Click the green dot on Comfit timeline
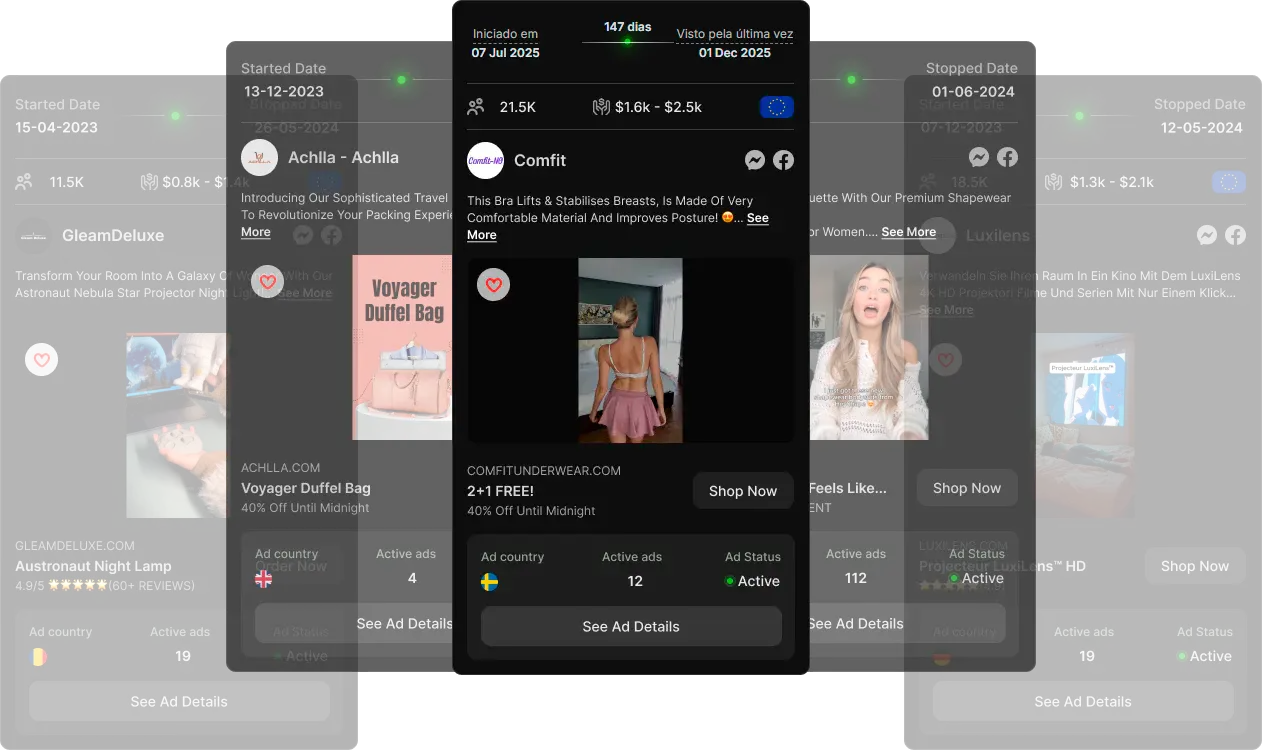The width and height of the screenshot is (1262, 750). point(627,42)
